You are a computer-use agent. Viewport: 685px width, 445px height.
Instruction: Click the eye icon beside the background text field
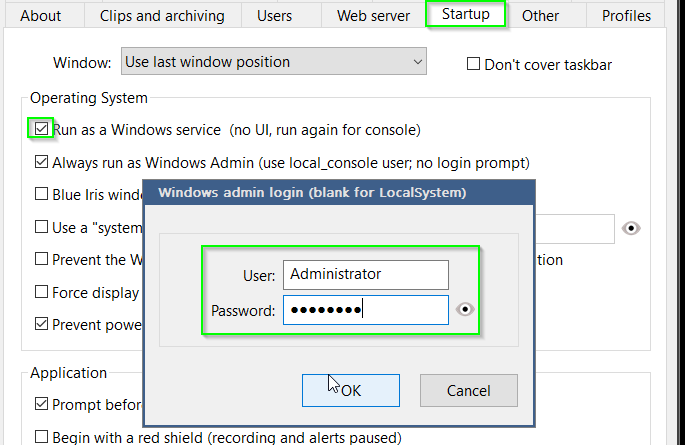[631, 228]
